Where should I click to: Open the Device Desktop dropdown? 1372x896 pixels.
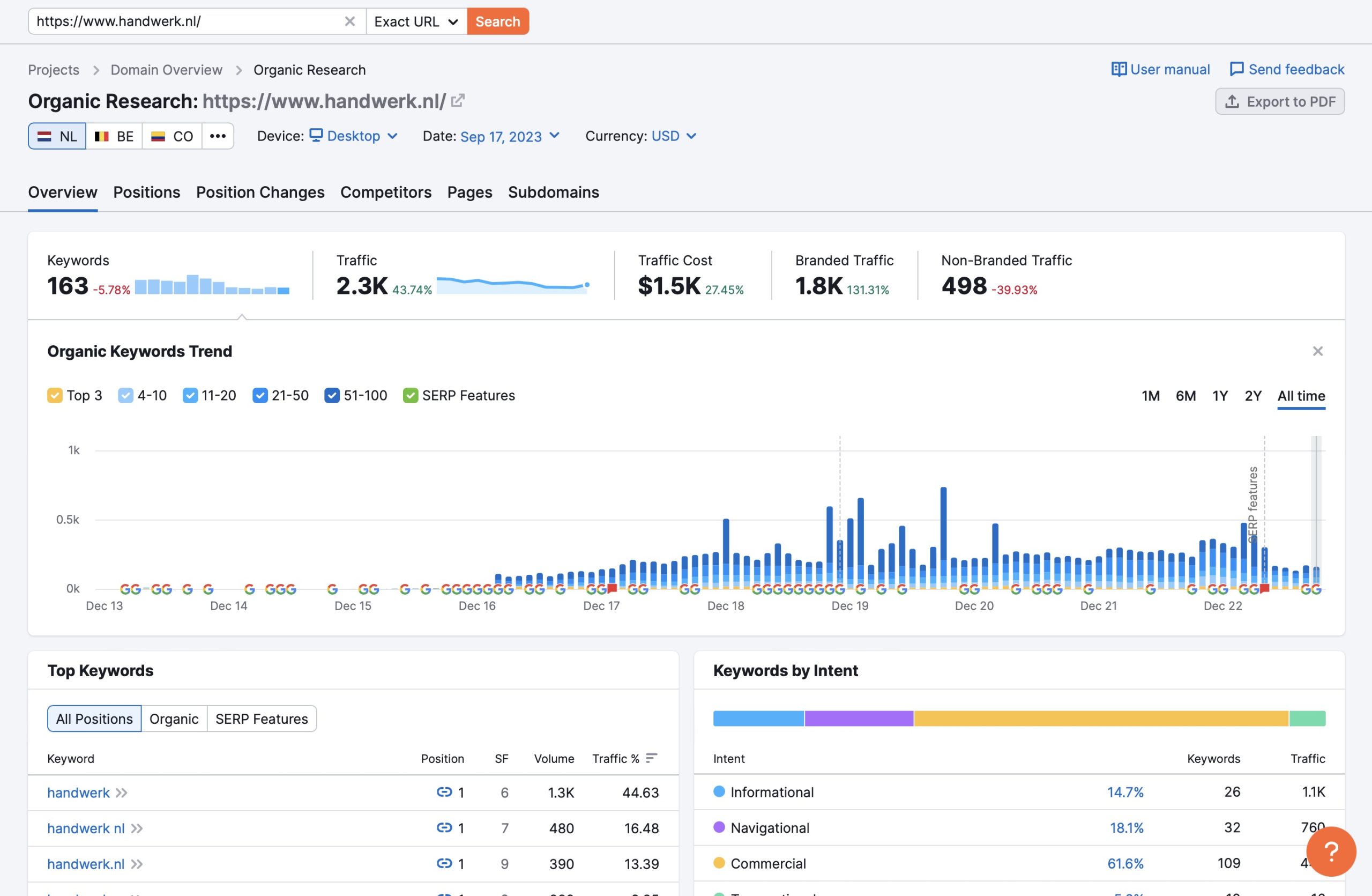click(353, 136)
